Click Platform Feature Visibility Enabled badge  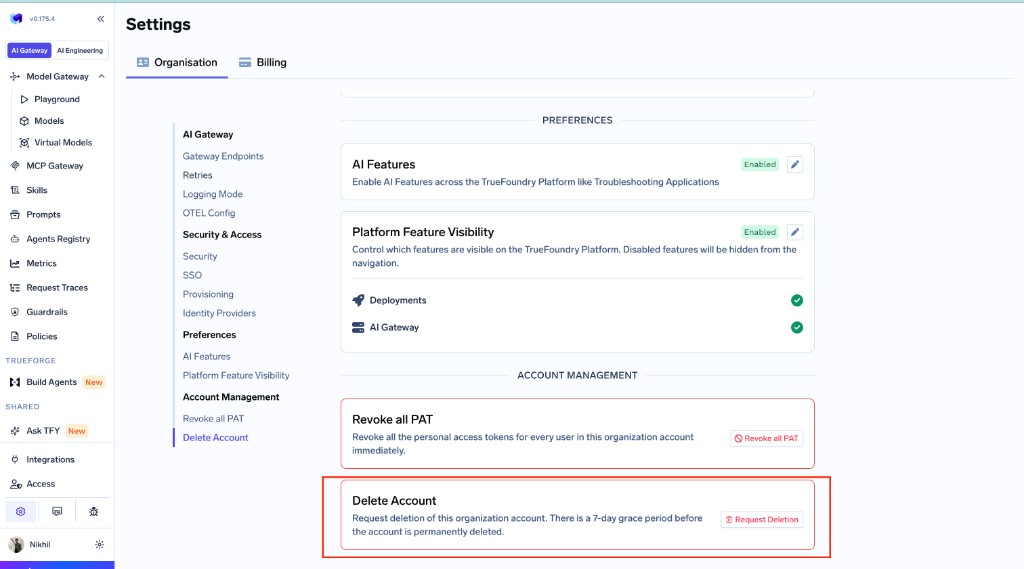pos(760,232)
